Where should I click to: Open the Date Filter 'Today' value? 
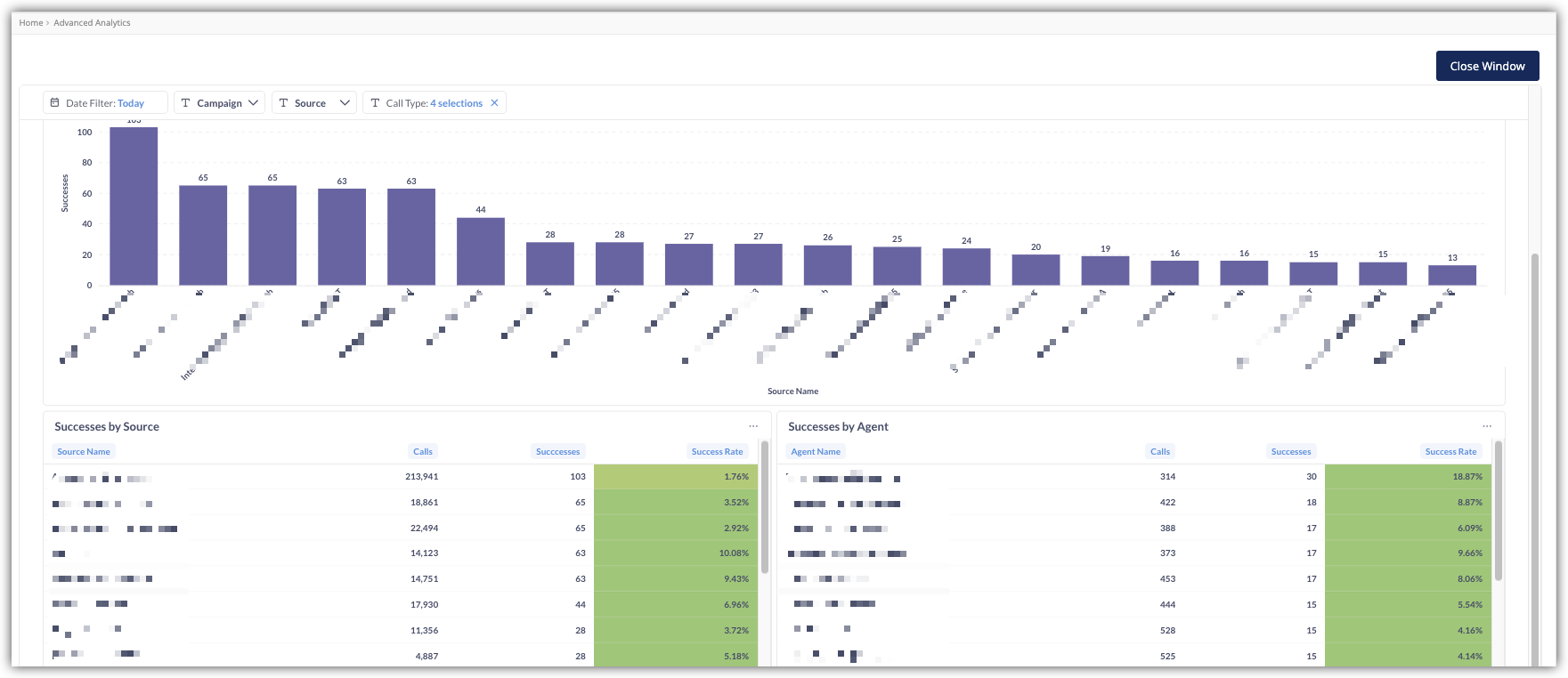pyautogui.click(x=131, y=103)
